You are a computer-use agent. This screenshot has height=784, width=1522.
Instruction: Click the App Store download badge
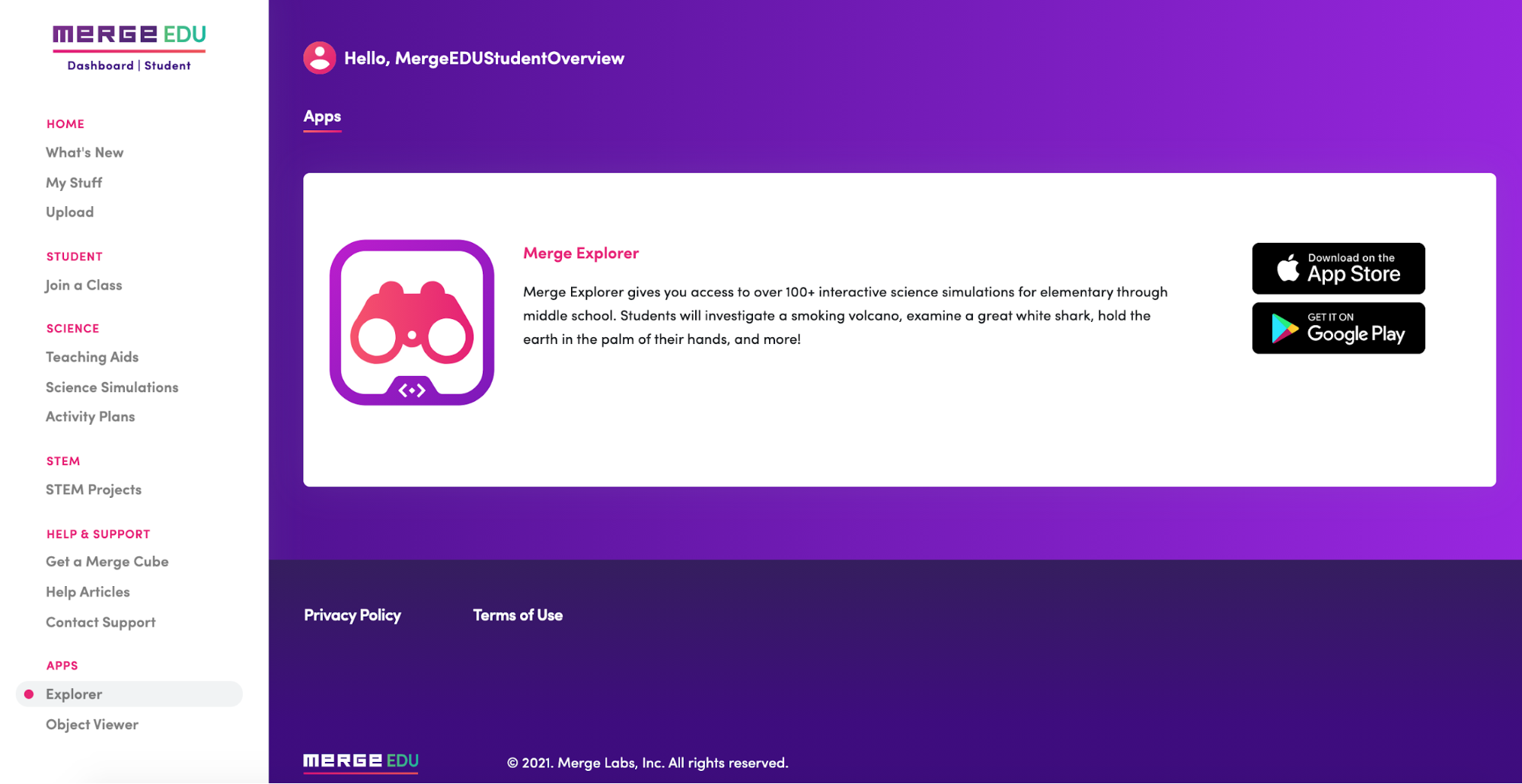click(1338, 268)
